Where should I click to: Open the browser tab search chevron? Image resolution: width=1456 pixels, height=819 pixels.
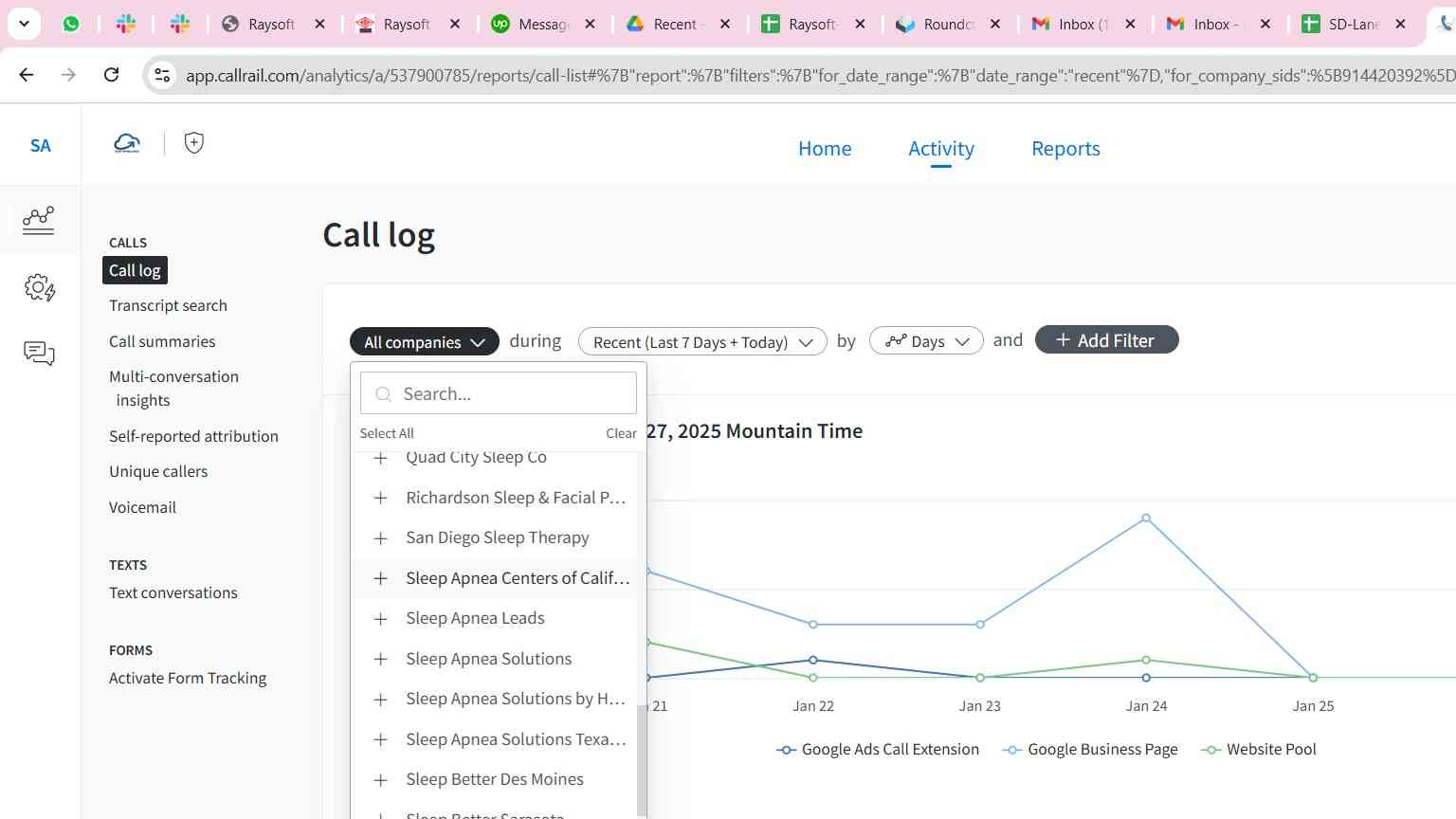[24, 24]
